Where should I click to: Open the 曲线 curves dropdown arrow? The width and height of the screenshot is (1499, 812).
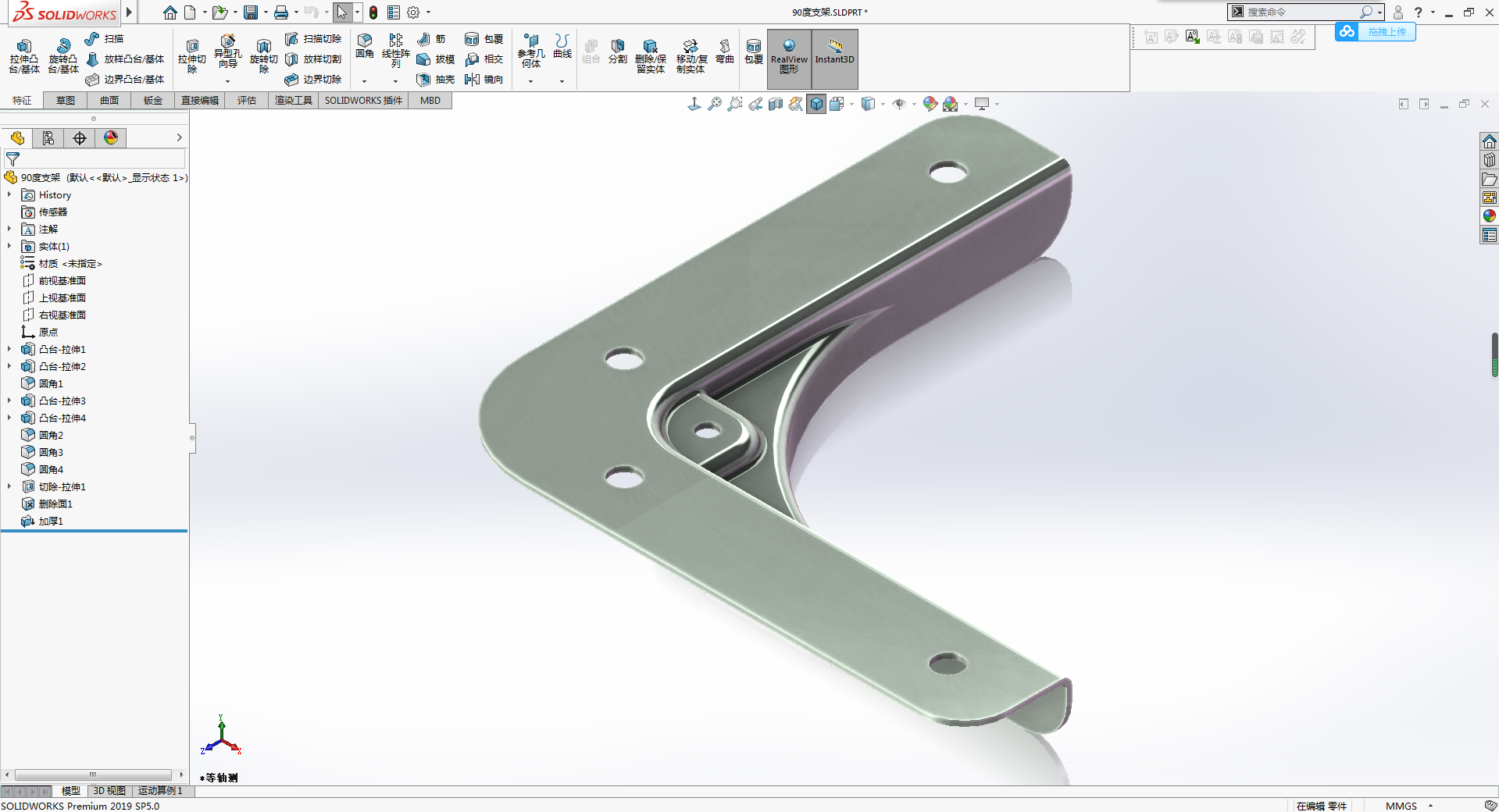(562, 81)
